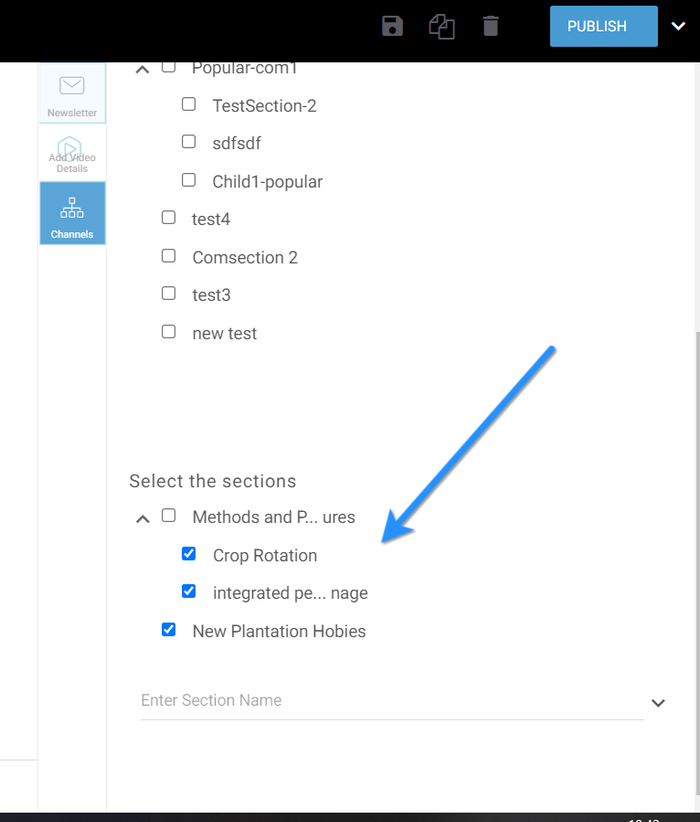Enable the Comsection 2 checkbox
The height and width of the screenshot is (822, 700).
[x=169, y=256]
